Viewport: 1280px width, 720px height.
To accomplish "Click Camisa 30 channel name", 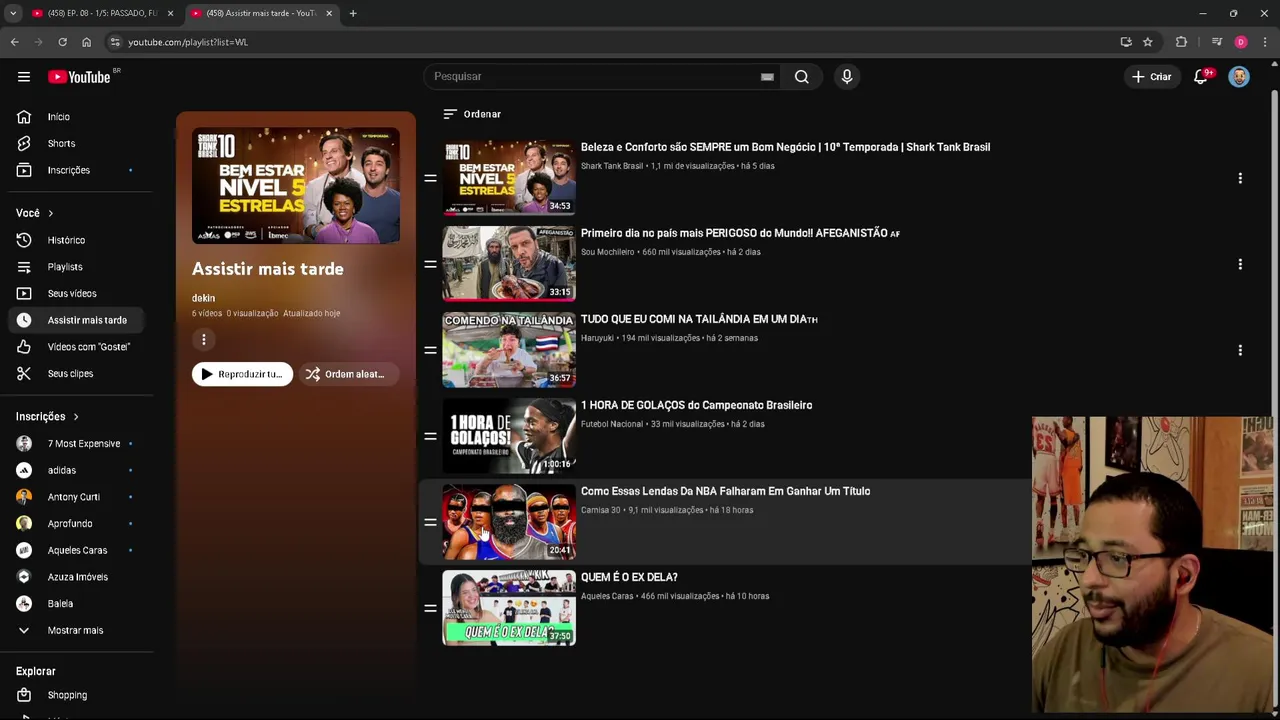I will (x=601, y=510).
